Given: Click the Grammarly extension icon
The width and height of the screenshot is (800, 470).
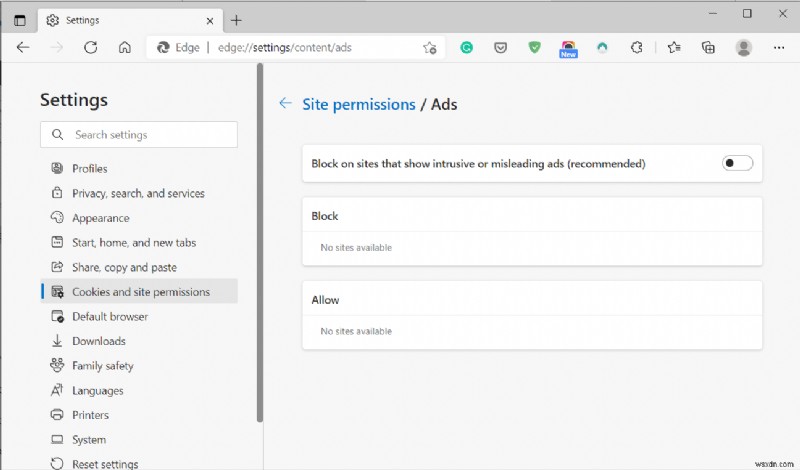Looking at the screenshot, I should pos(466,47).
